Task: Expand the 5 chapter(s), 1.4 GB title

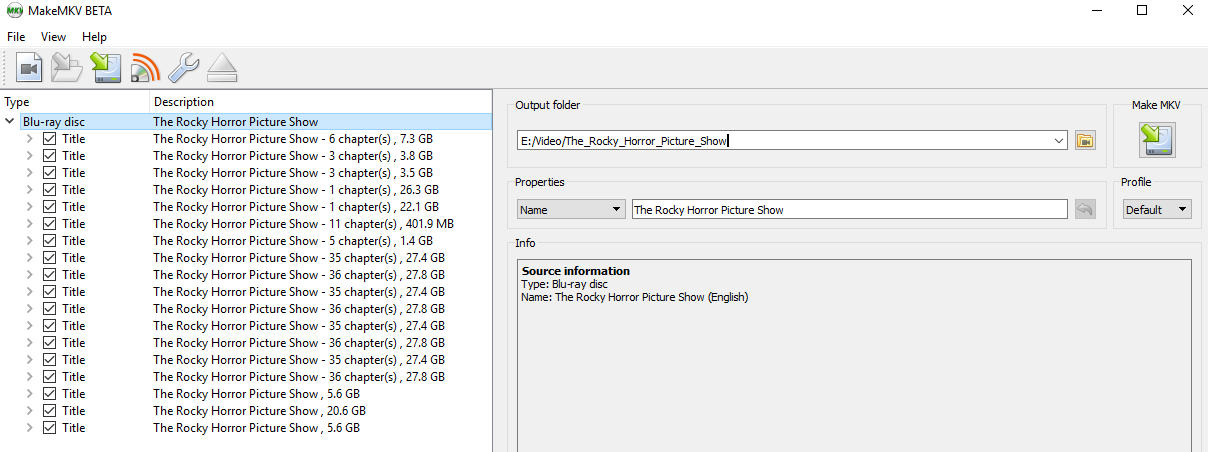Action: (30, 241)
